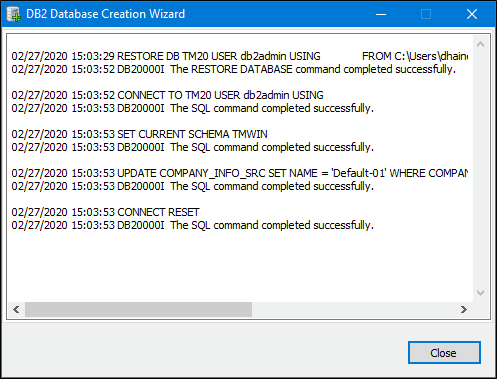
Task: Select the SET CURRENT SCHEMA TMWIN line
Action: tap(139, 134)
